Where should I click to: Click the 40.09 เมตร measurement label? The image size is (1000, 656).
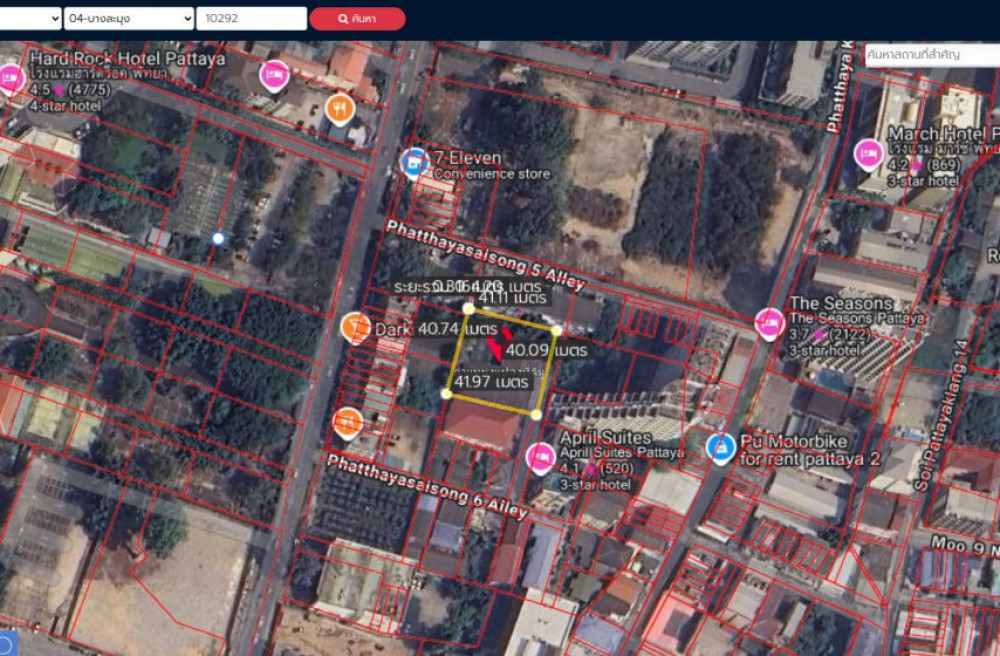[x=545, y=350]
